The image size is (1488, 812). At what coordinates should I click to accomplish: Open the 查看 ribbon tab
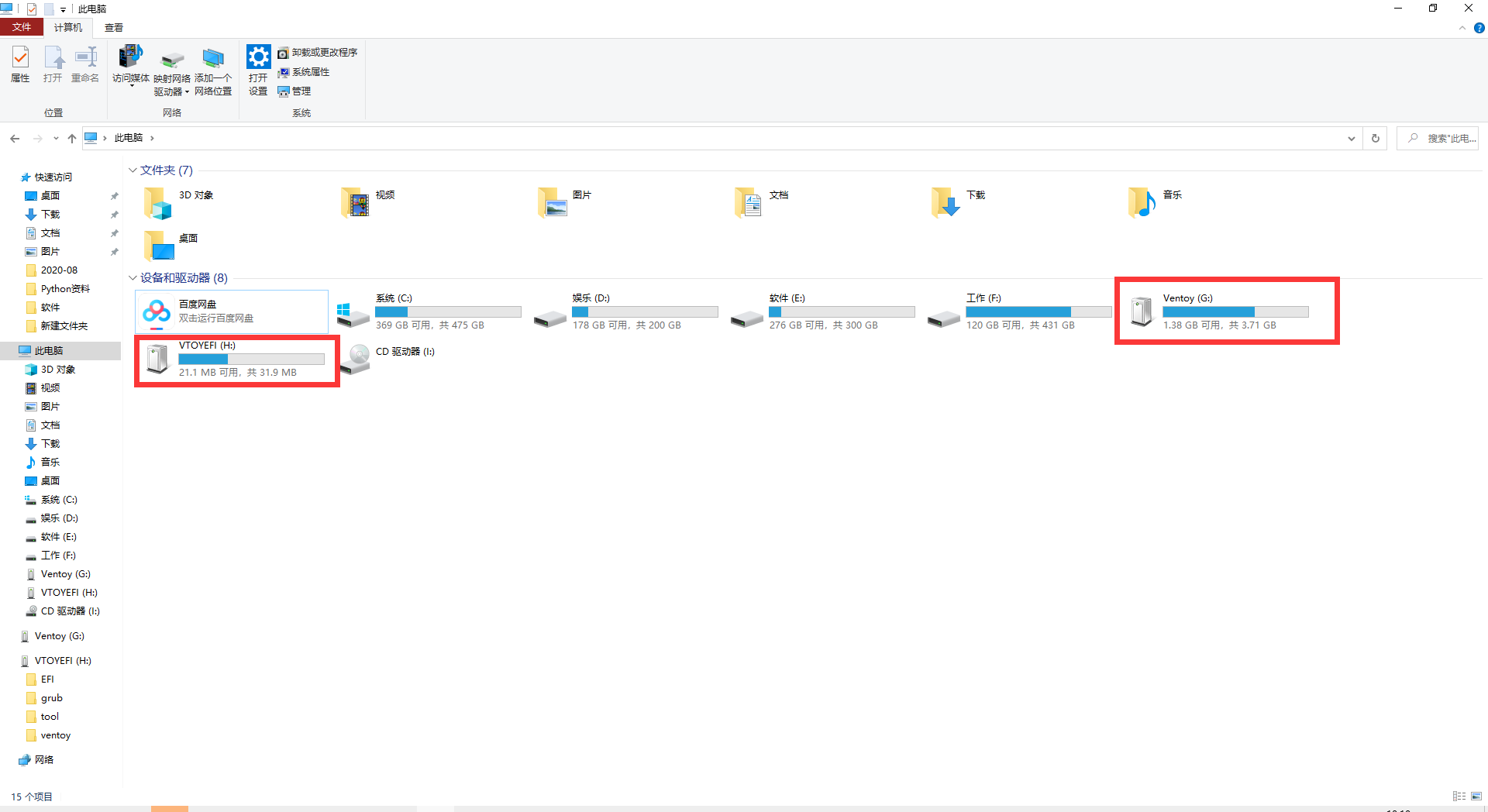tap(114, 28)
